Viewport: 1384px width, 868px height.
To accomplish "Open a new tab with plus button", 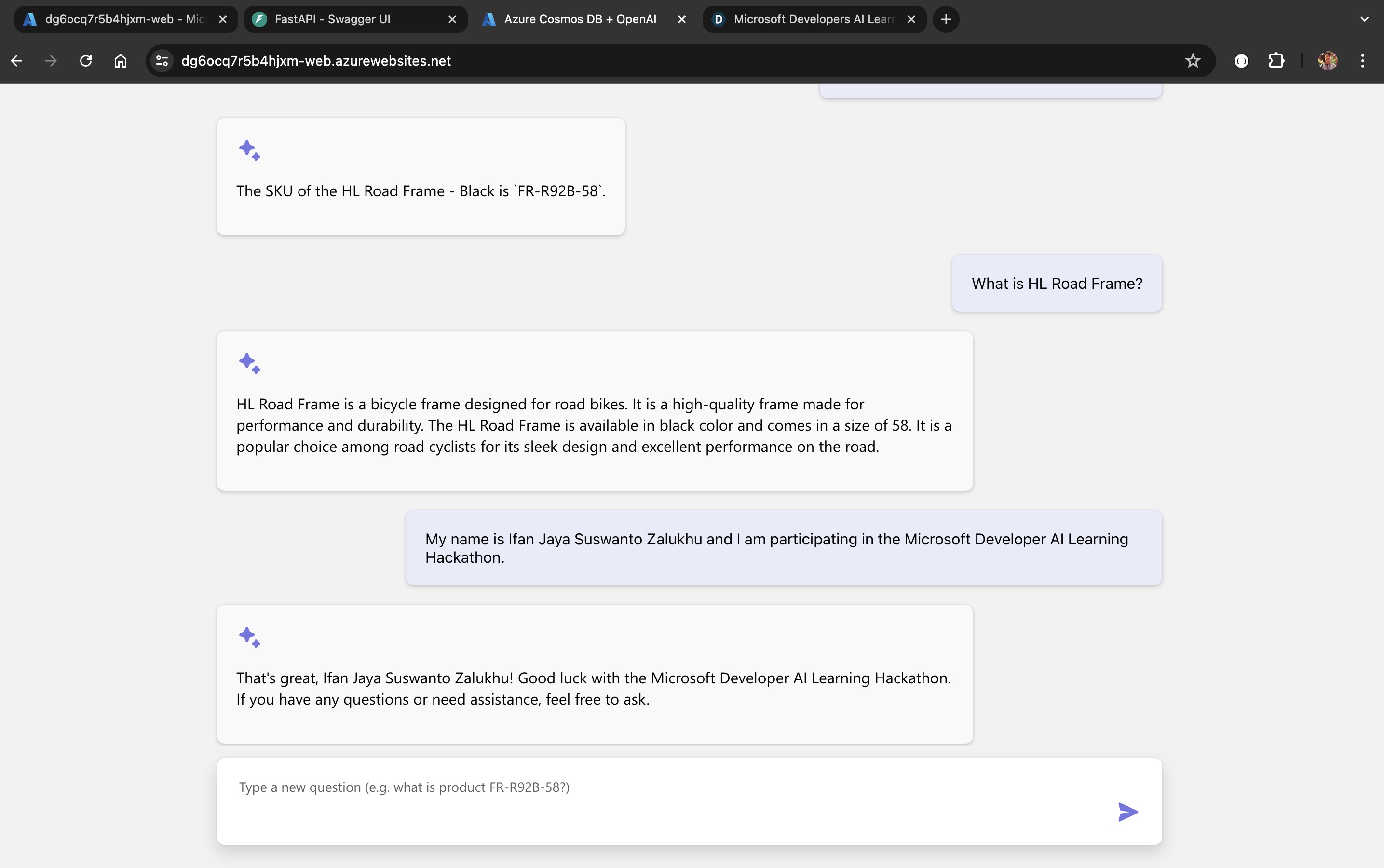I will pos(946,19).
